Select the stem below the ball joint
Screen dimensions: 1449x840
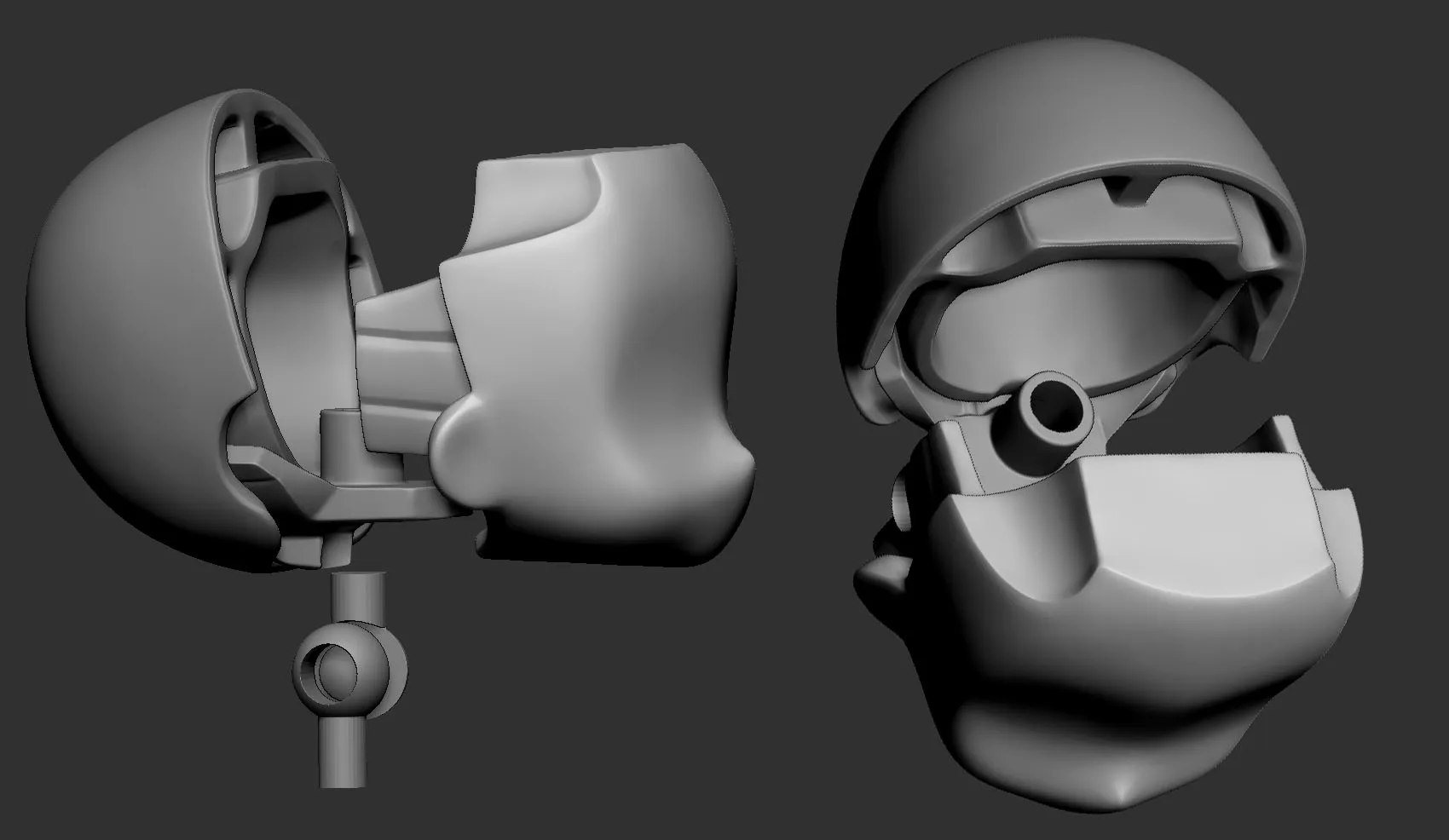pos(343,753)
